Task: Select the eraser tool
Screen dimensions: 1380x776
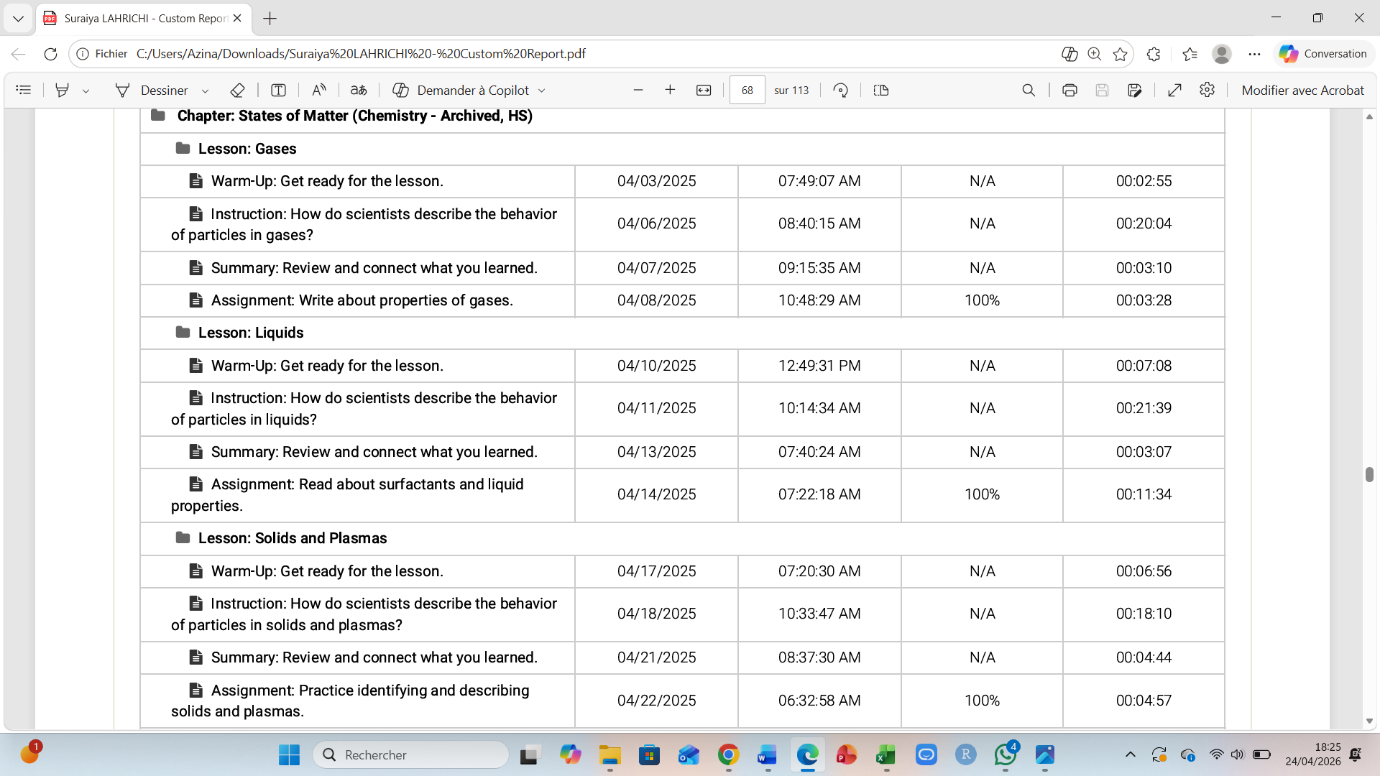Action: [237, 90]
